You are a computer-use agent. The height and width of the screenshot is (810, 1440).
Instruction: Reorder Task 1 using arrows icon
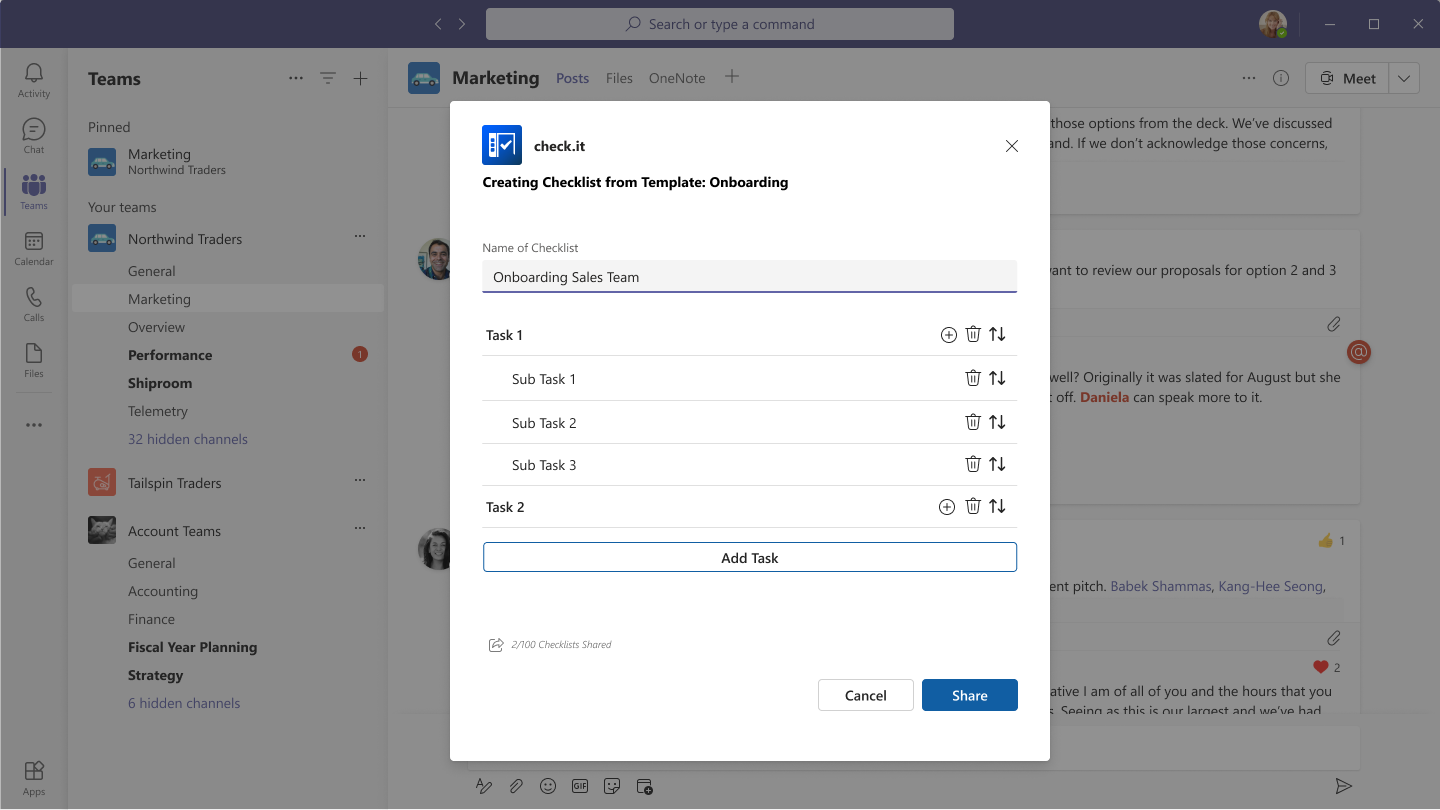[997, 334]
